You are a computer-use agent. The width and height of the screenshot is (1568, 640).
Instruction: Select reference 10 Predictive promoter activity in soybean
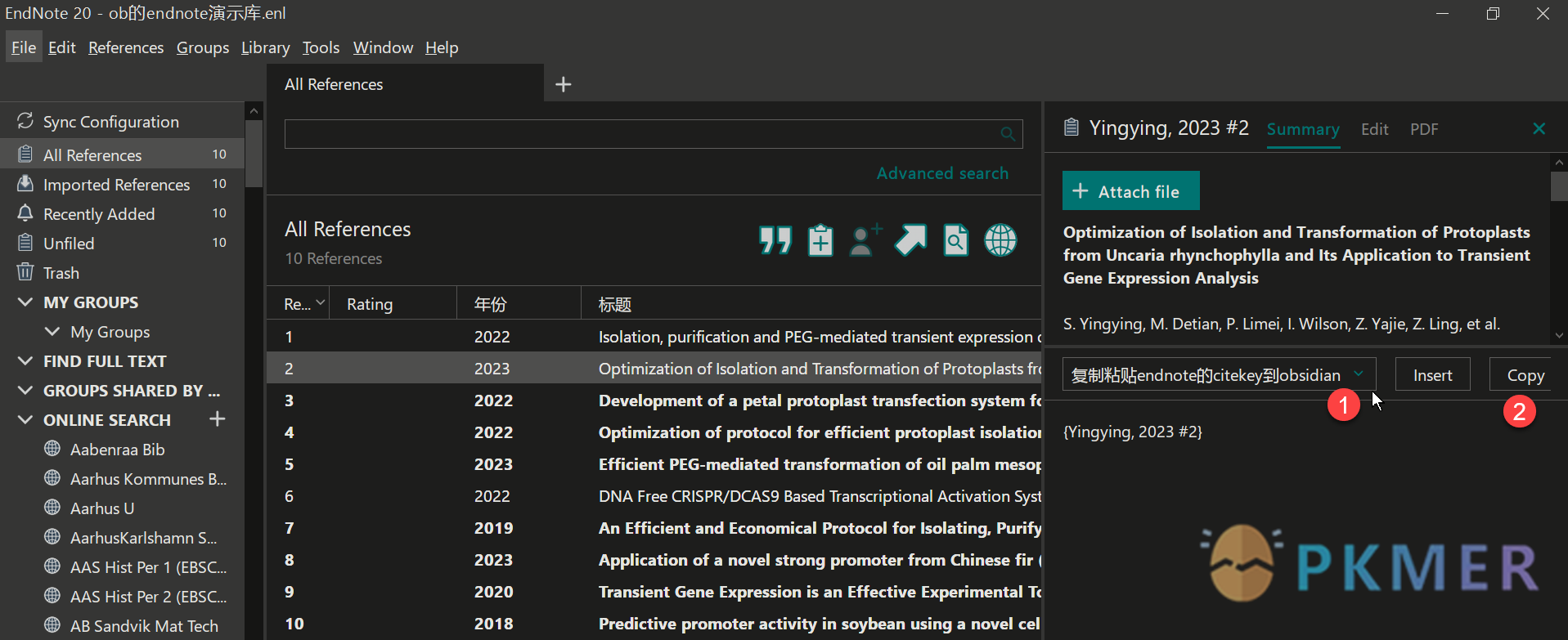click(654, 623)
